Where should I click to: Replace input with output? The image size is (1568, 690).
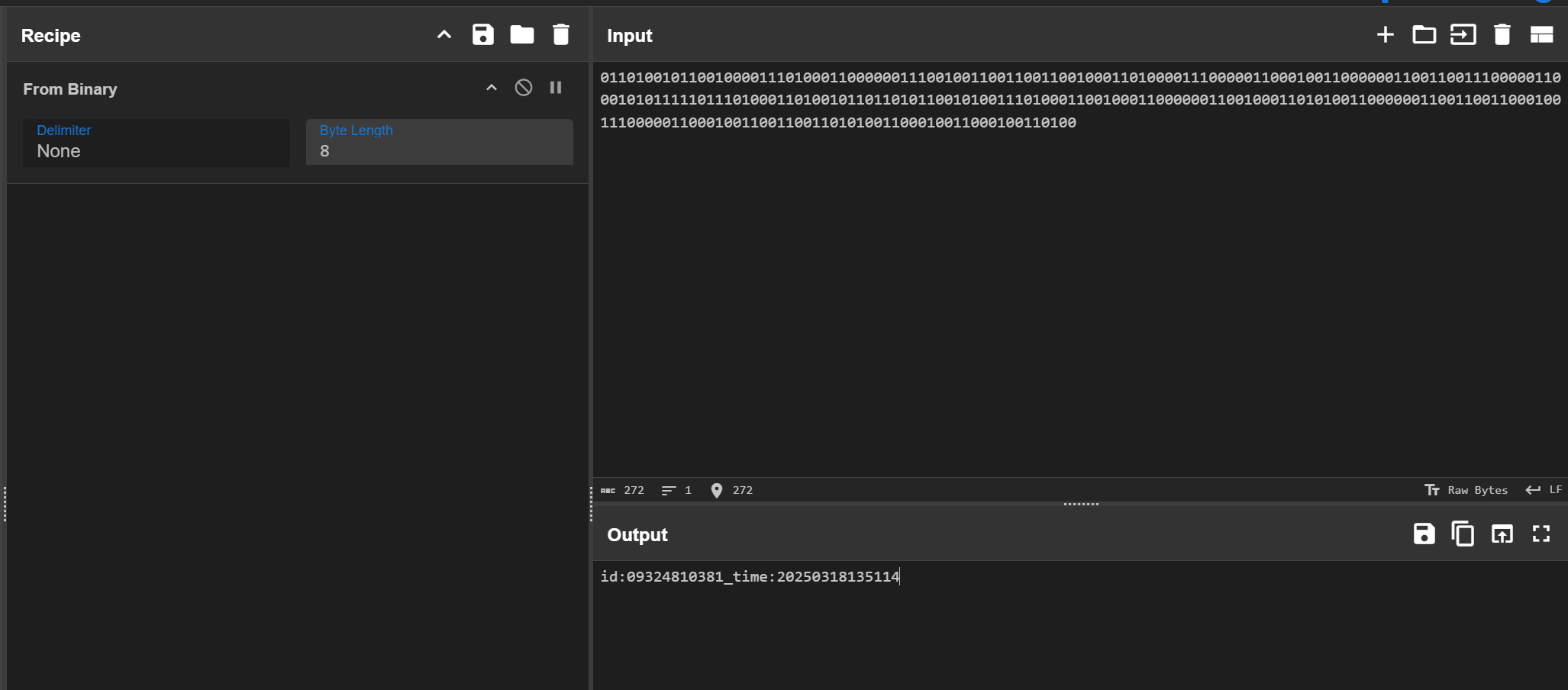[x=1502, y=534]
